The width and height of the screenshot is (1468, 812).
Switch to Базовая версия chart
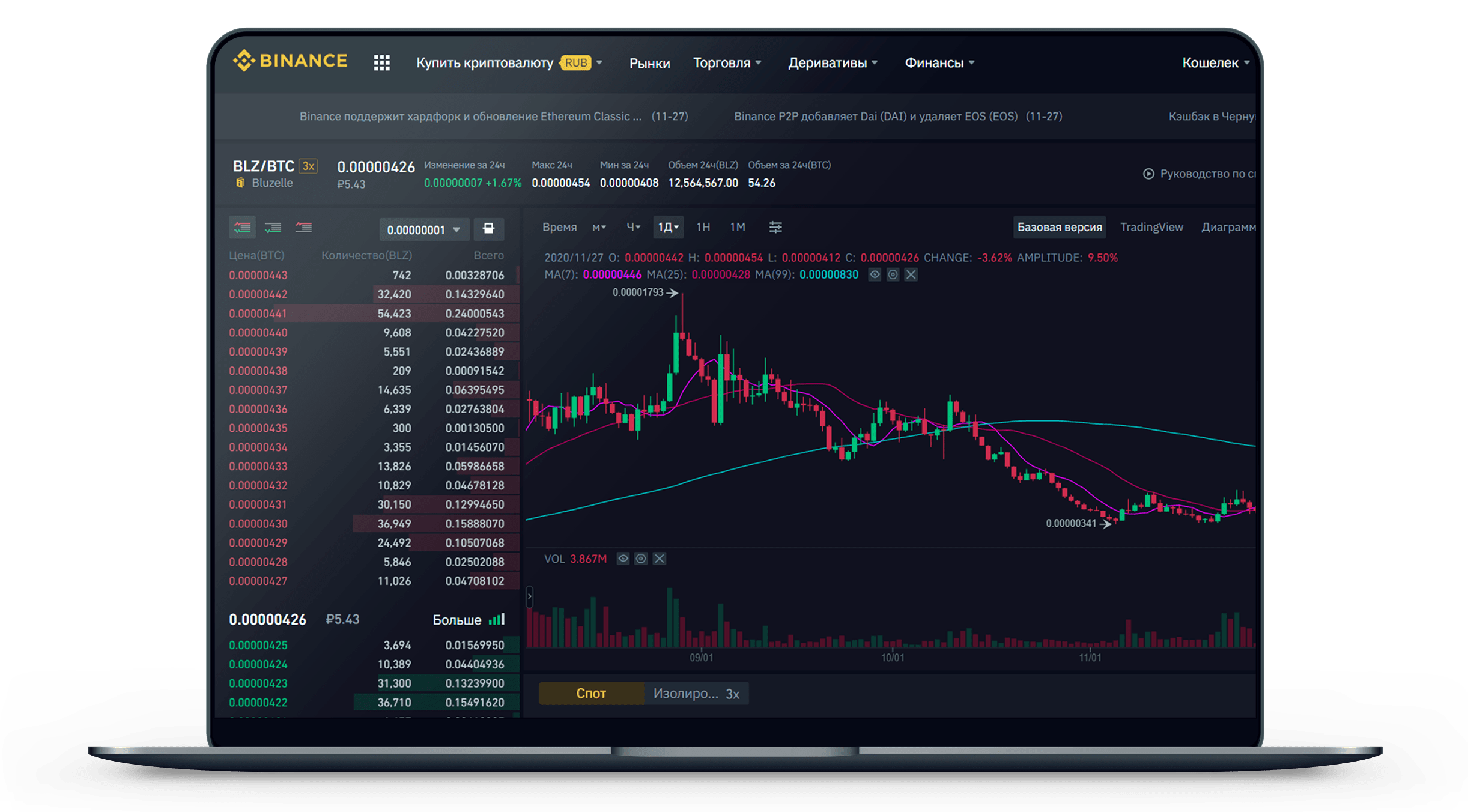(x=1060, y=227)
